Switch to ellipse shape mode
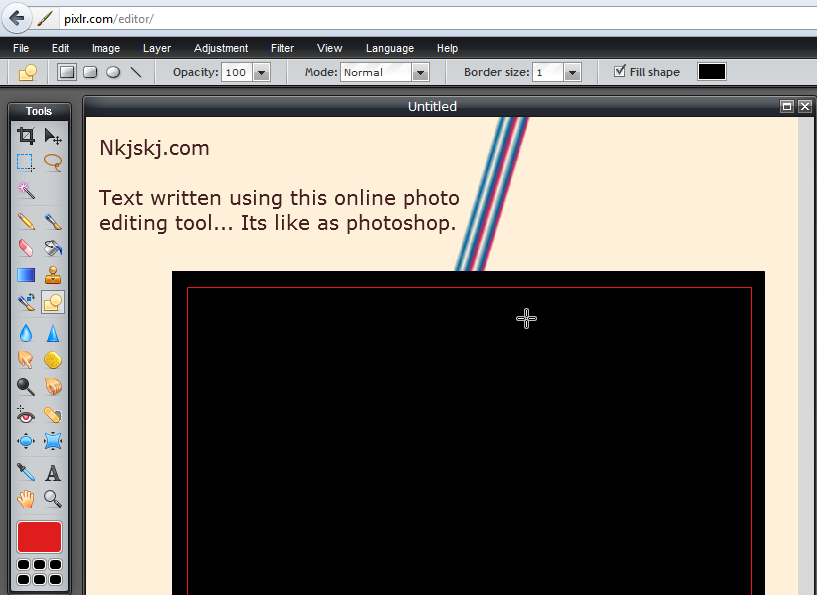The image size is (817, 595). (113, 72)
